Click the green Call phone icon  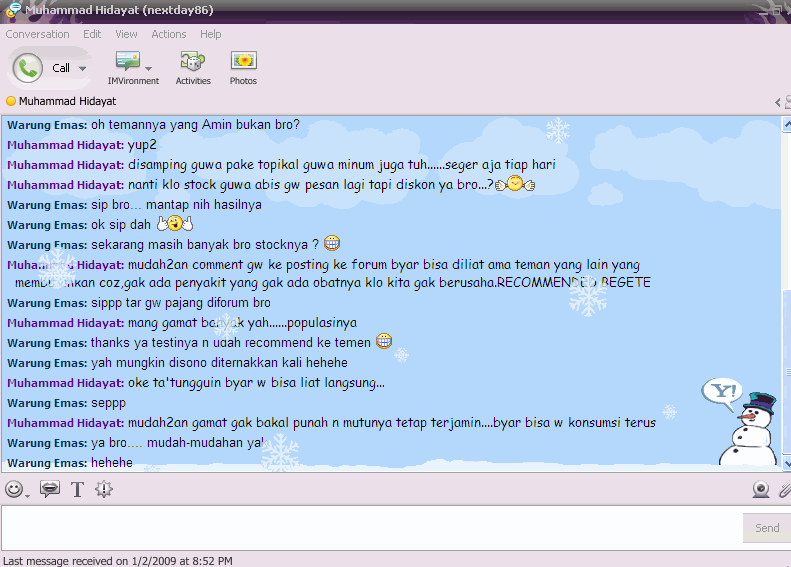(x=28, y=68)
